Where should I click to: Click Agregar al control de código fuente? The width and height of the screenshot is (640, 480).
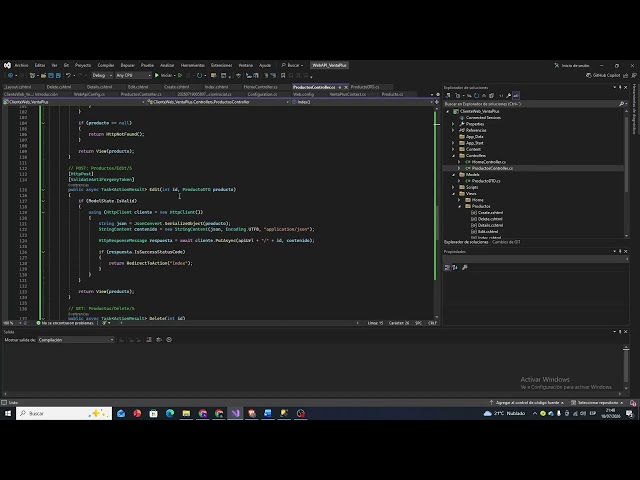(527, 402)
